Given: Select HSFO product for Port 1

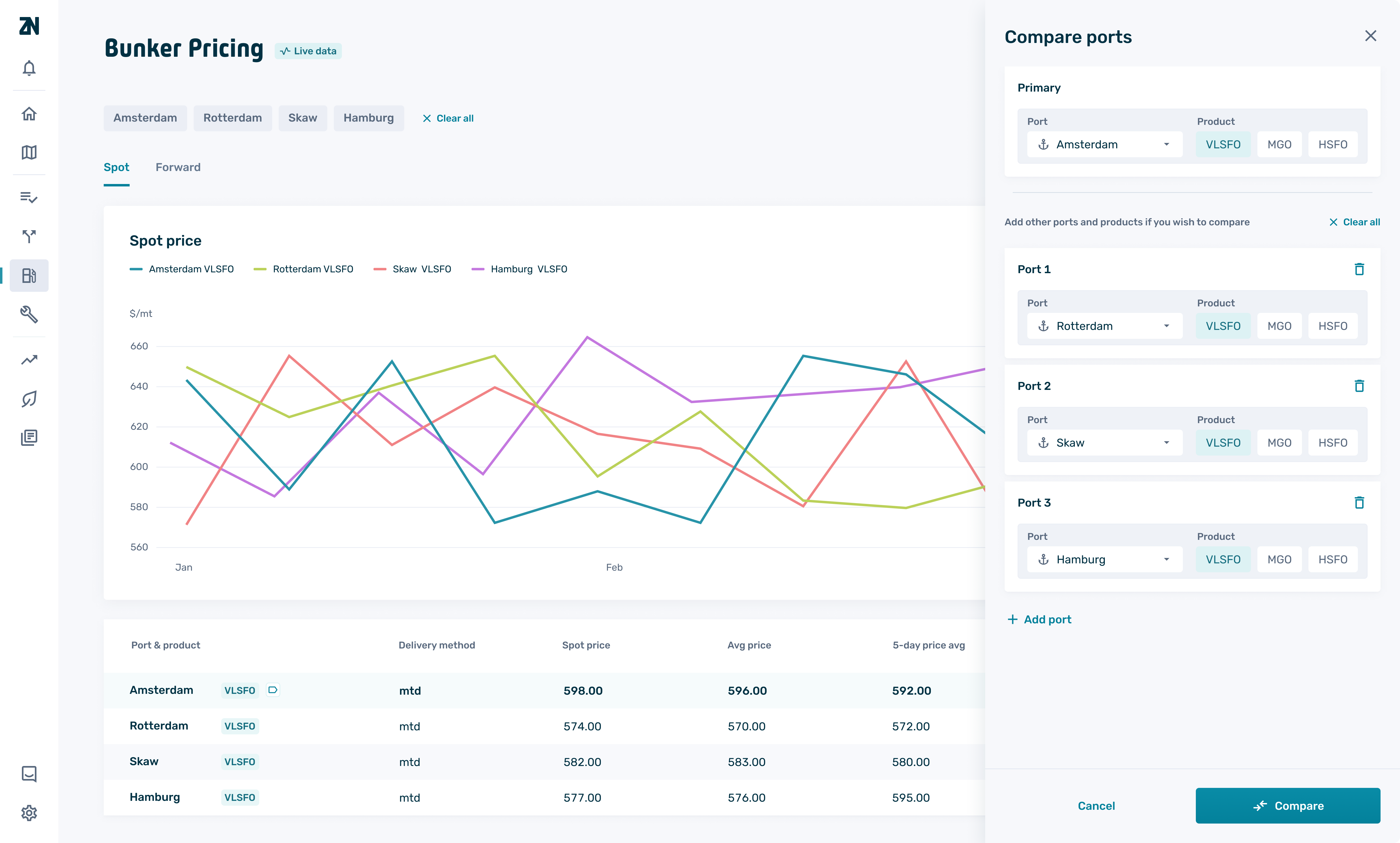Looking at the screenshot, I should (x=1332, y=326).
